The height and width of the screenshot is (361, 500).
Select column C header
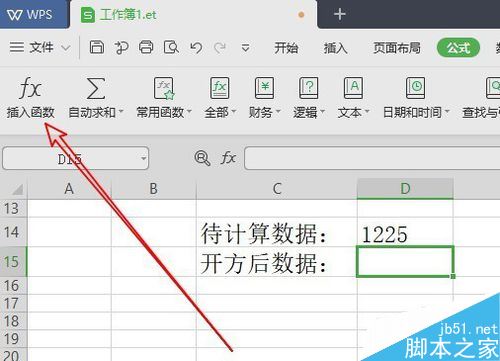[277, 189]
